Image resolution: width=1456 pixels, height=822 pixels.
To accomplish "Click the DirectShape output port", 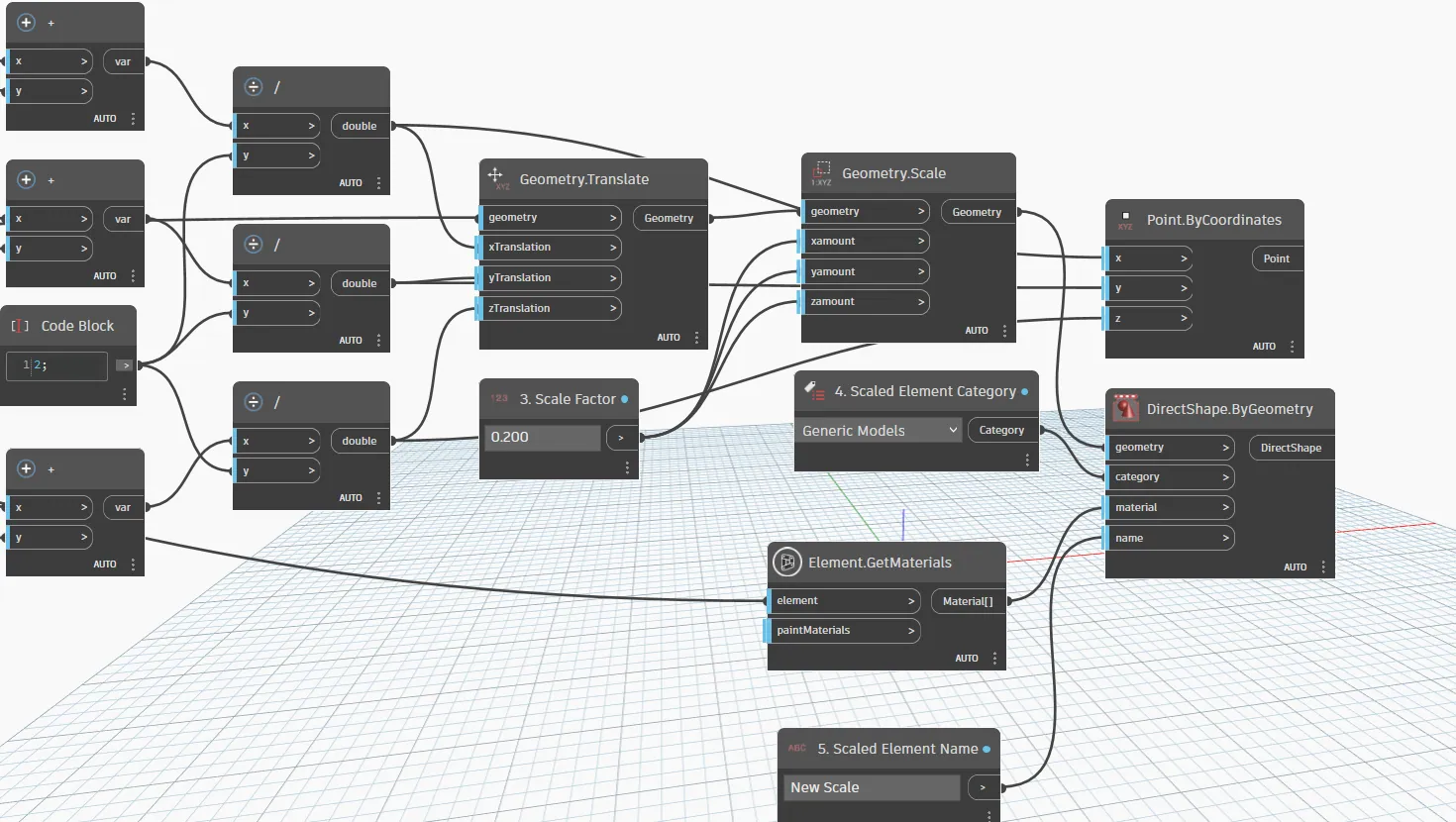I will tap(1292, 448).
